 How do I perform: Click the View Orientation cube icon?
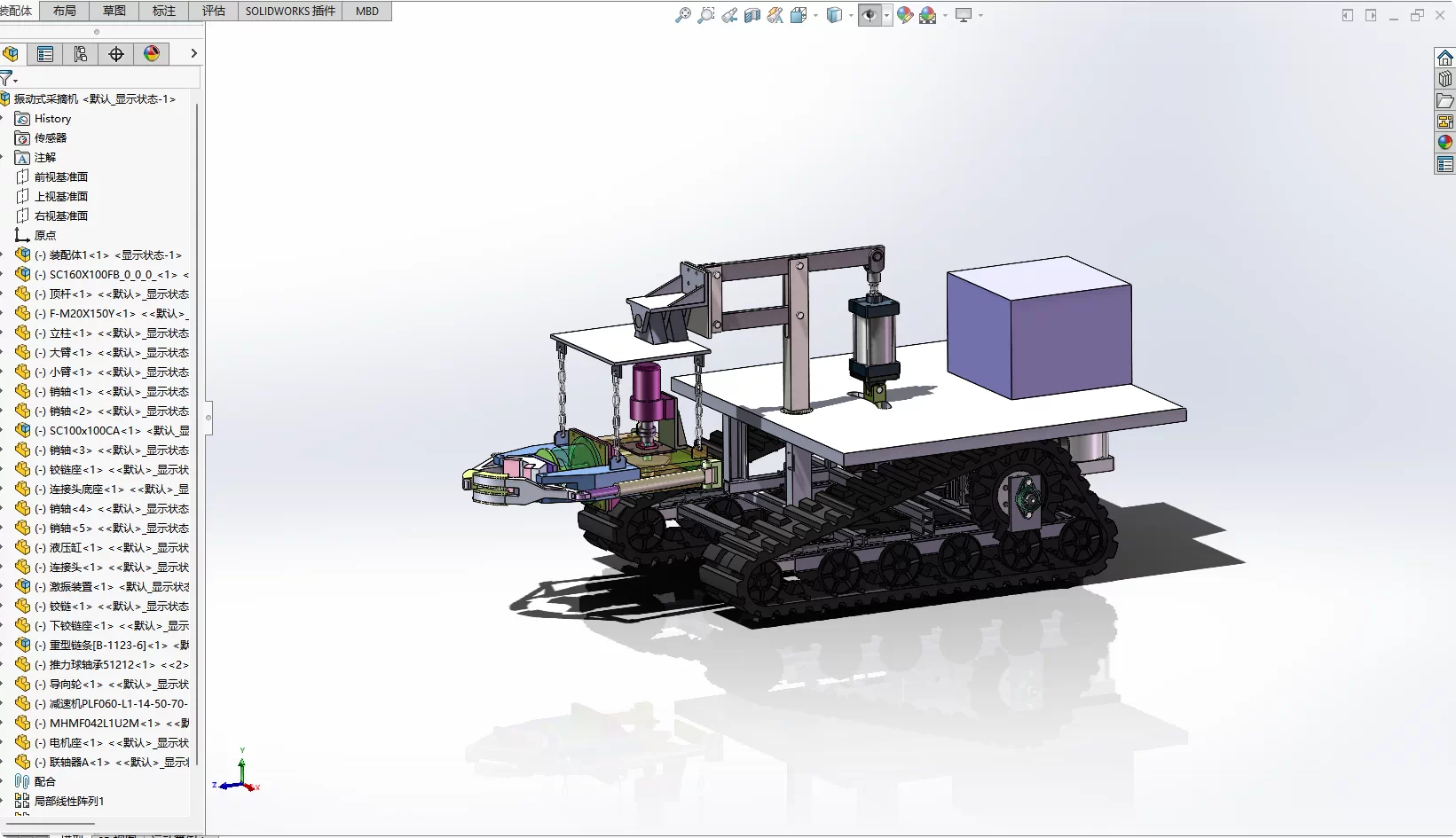coord(798,15)
